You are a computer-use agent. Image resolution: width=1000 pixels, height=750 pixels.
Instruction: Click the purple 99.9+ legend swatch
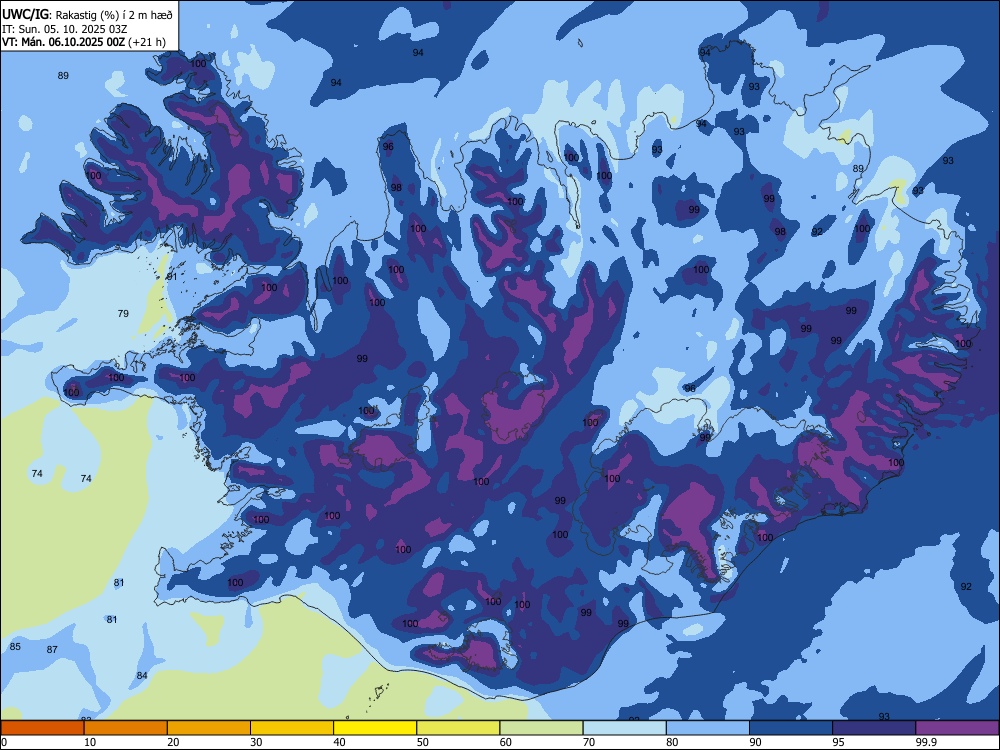pos(957,728)
